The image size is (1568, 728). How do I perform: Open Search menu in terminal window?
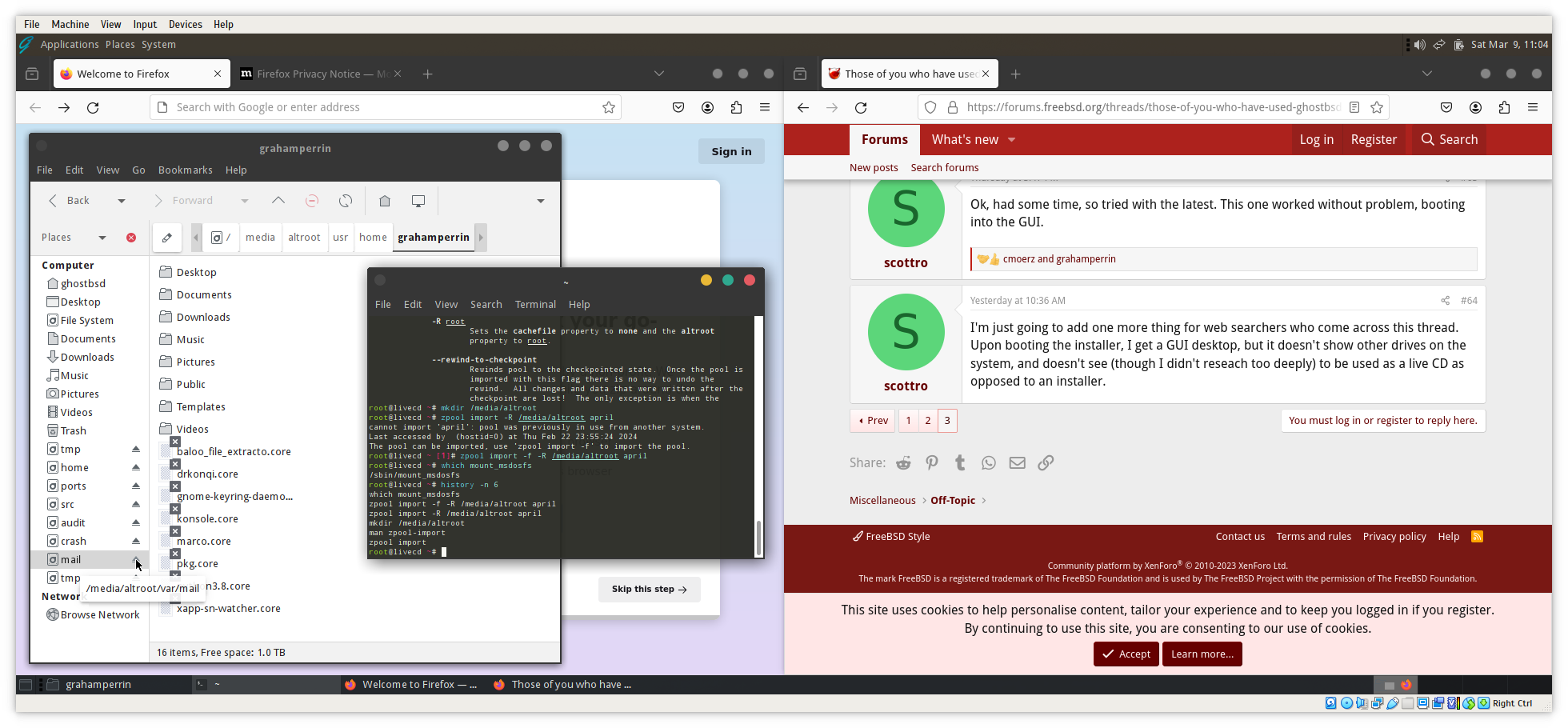coord(486,305)
